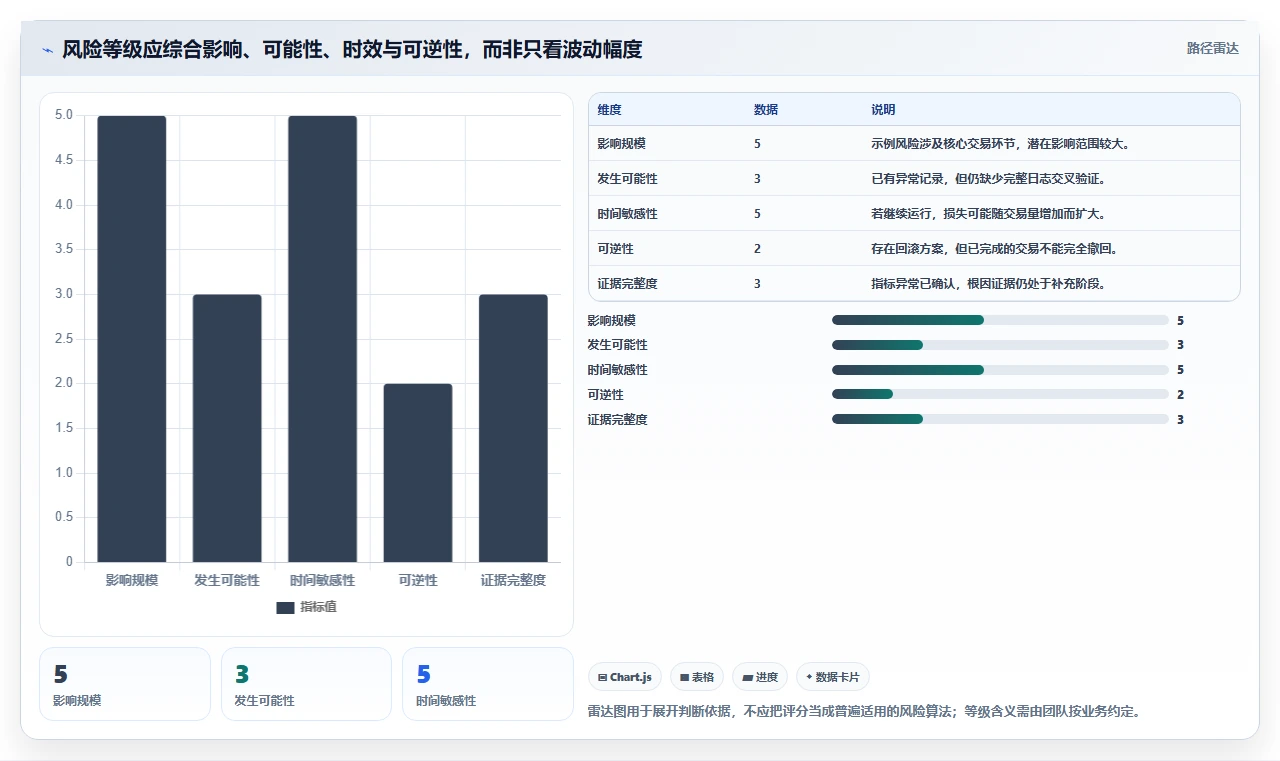The width and height of the screenshot is (1280, 761).
Task: Open the 时间敏感性 data card showing 5
Action: pyautogui.click(x=488, y=684)
